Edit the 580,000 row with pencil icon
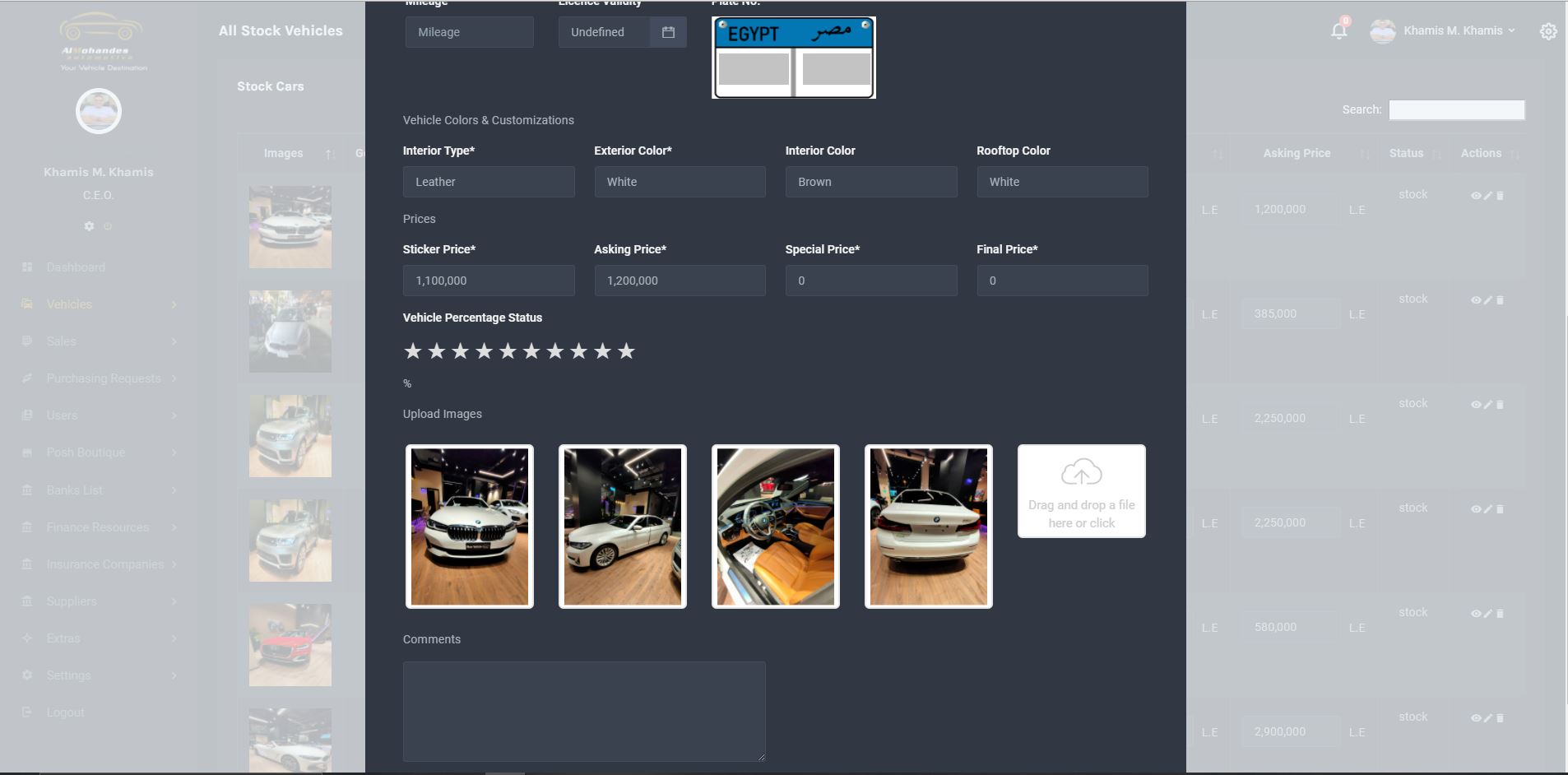Screen dimensions: 1568x775 tap(1487, 614)
